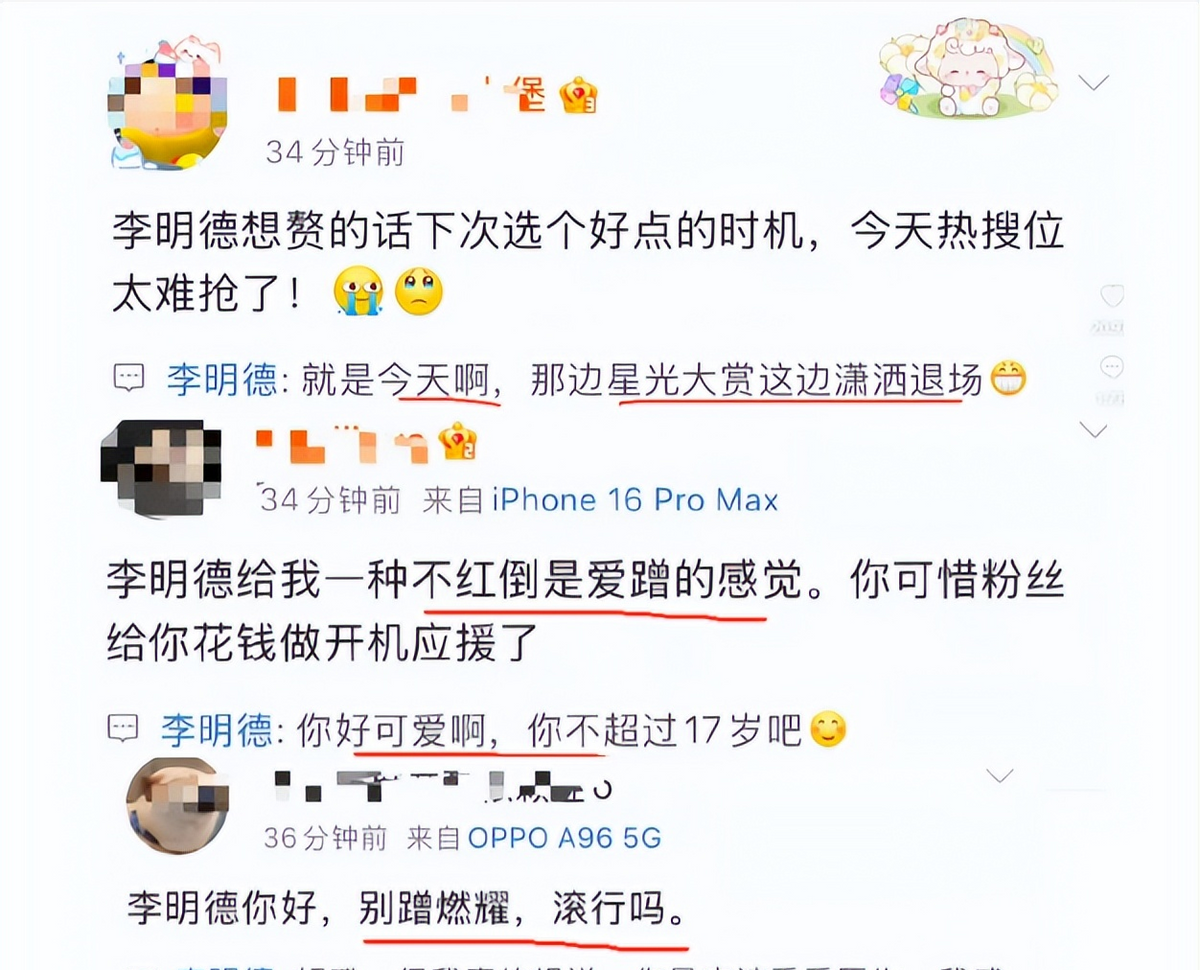This screenshot has height=970, width=1200.
Task: Click the crown badge beside second username
Action: (x=458, y=441)
